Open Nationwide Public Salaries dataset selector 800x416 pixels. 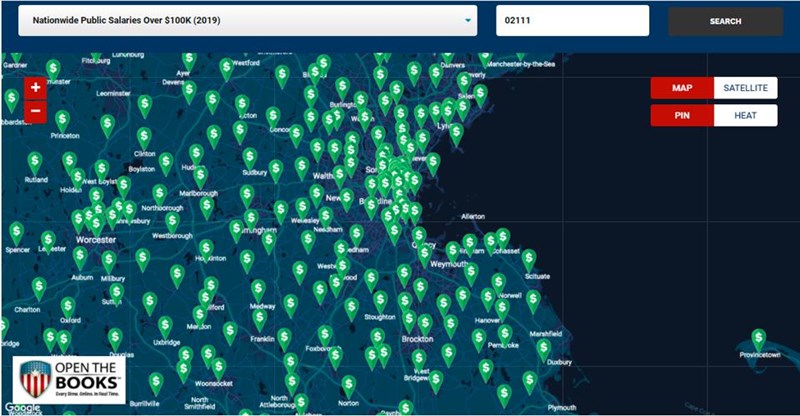248,20
